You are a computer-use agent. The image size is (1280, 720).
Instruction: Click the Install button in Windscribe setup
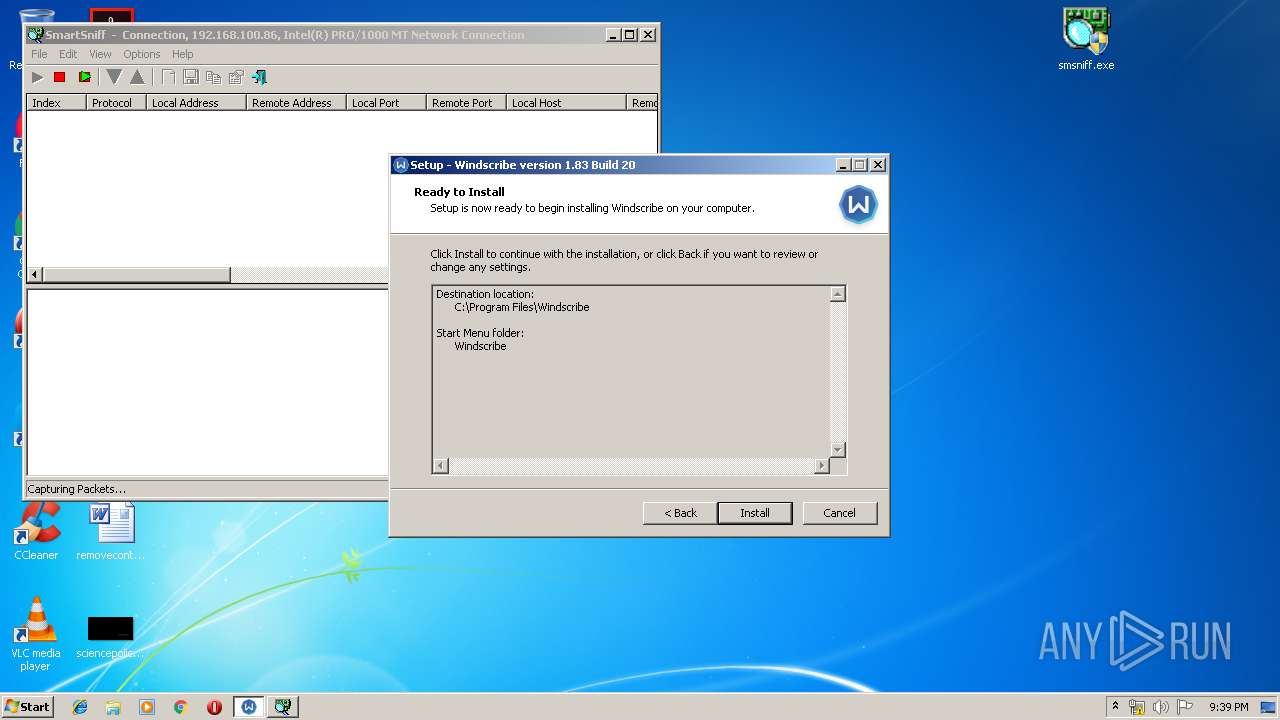(x=755, y=513)
